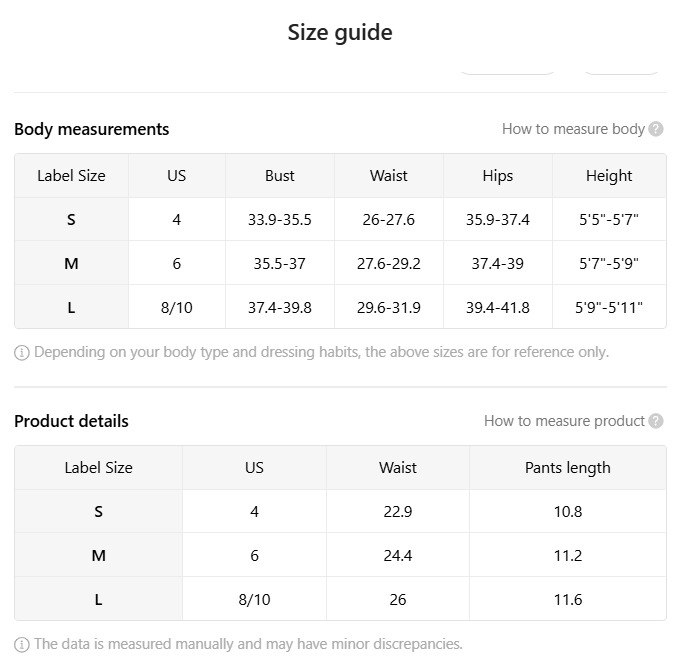The width and height of the screenshot is (674, 661).
Task: Select the 5'9"-5'11" height cell
Action: point(609,308)
